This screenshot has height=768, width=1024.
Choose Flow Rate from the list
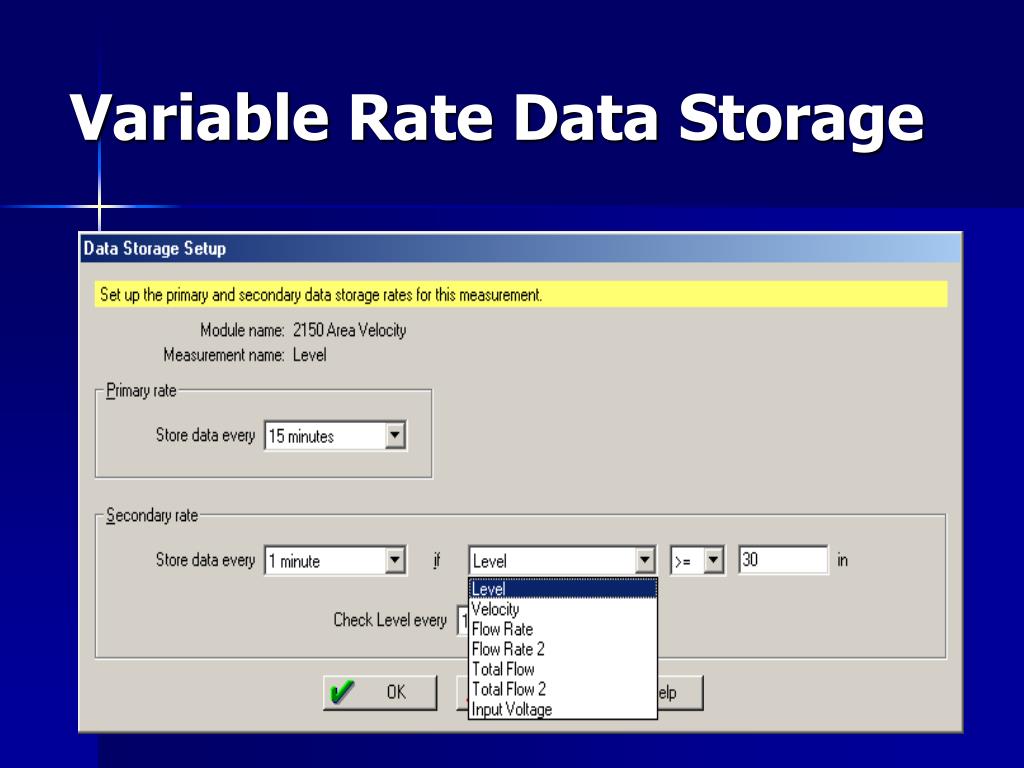(x=563, y=629)
